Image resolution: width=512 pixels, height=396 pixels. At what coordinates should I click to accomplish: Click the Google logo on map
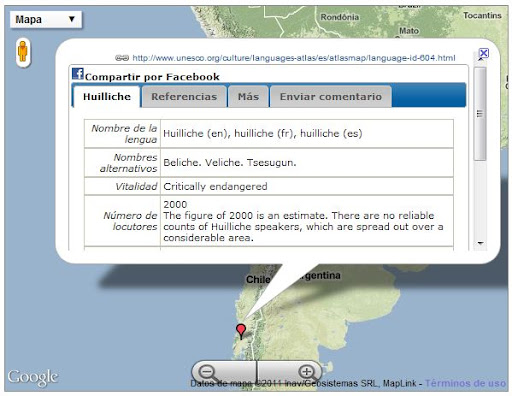(33, 378)
